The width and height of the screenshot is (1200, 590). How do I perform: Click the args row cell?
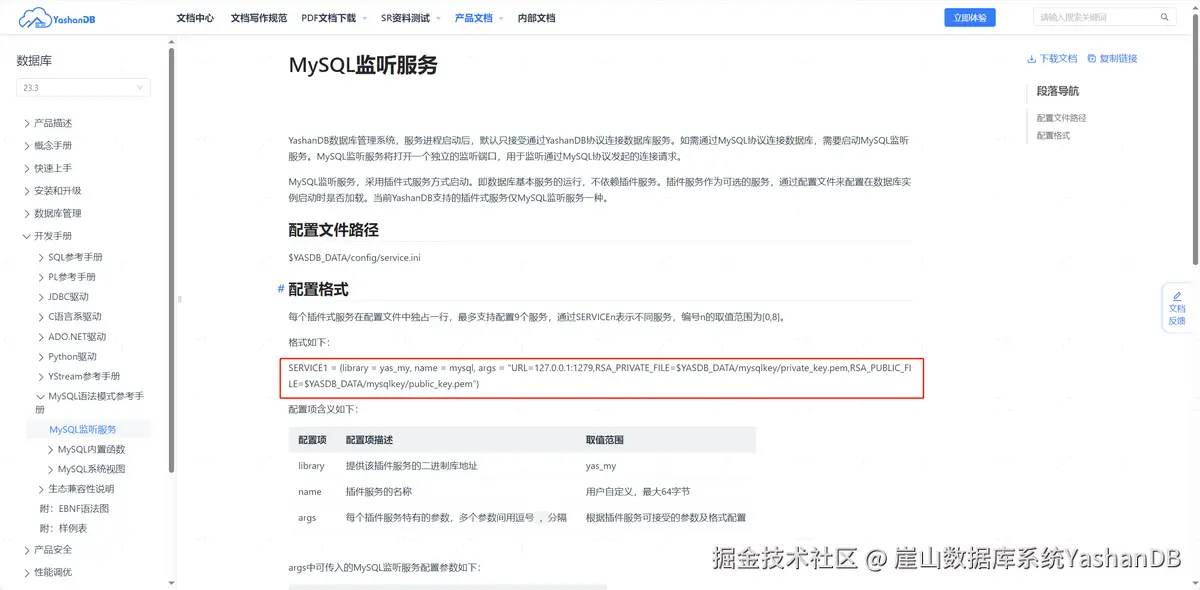[307, 518]
